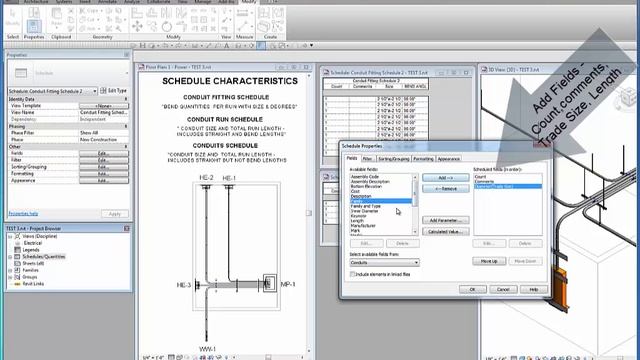640x360 pixels.
Task: Switch to the Filter tab in Schedule Properties
Action: (x=367, y=159)
